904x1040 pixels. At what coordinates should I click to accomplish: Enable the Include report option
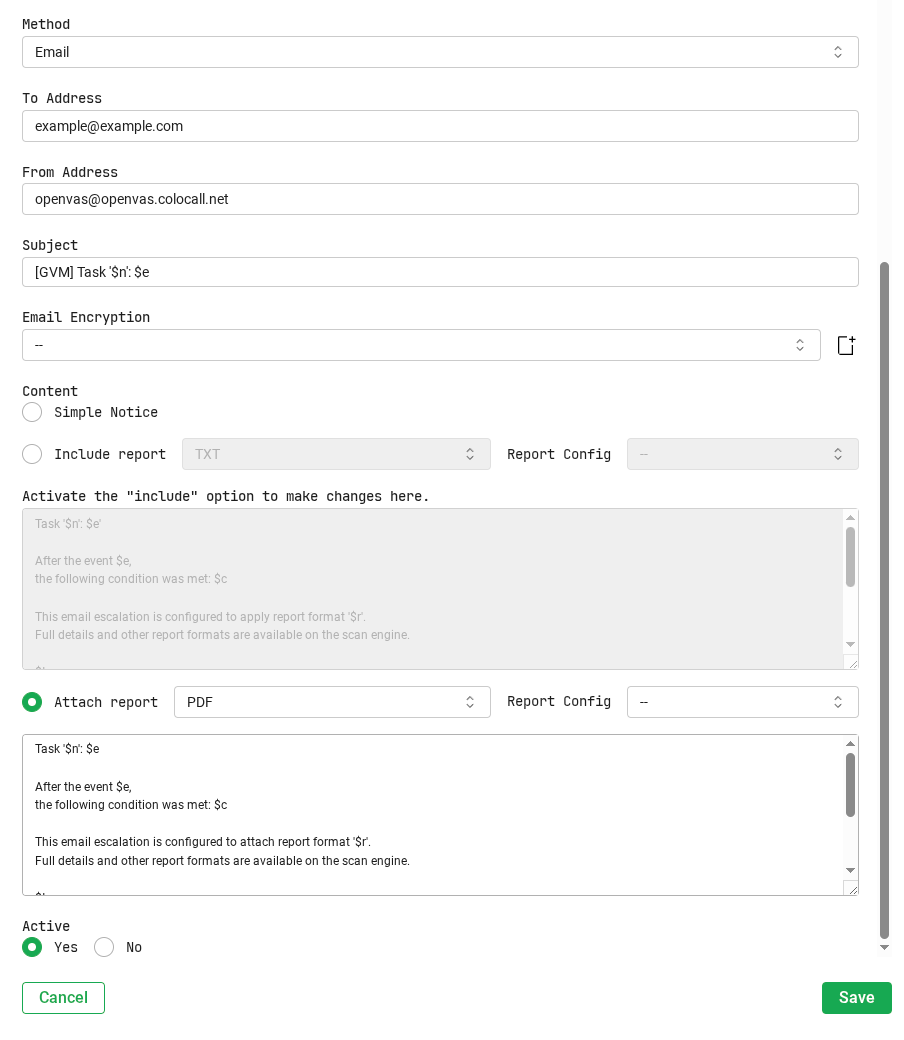point(32,453)
